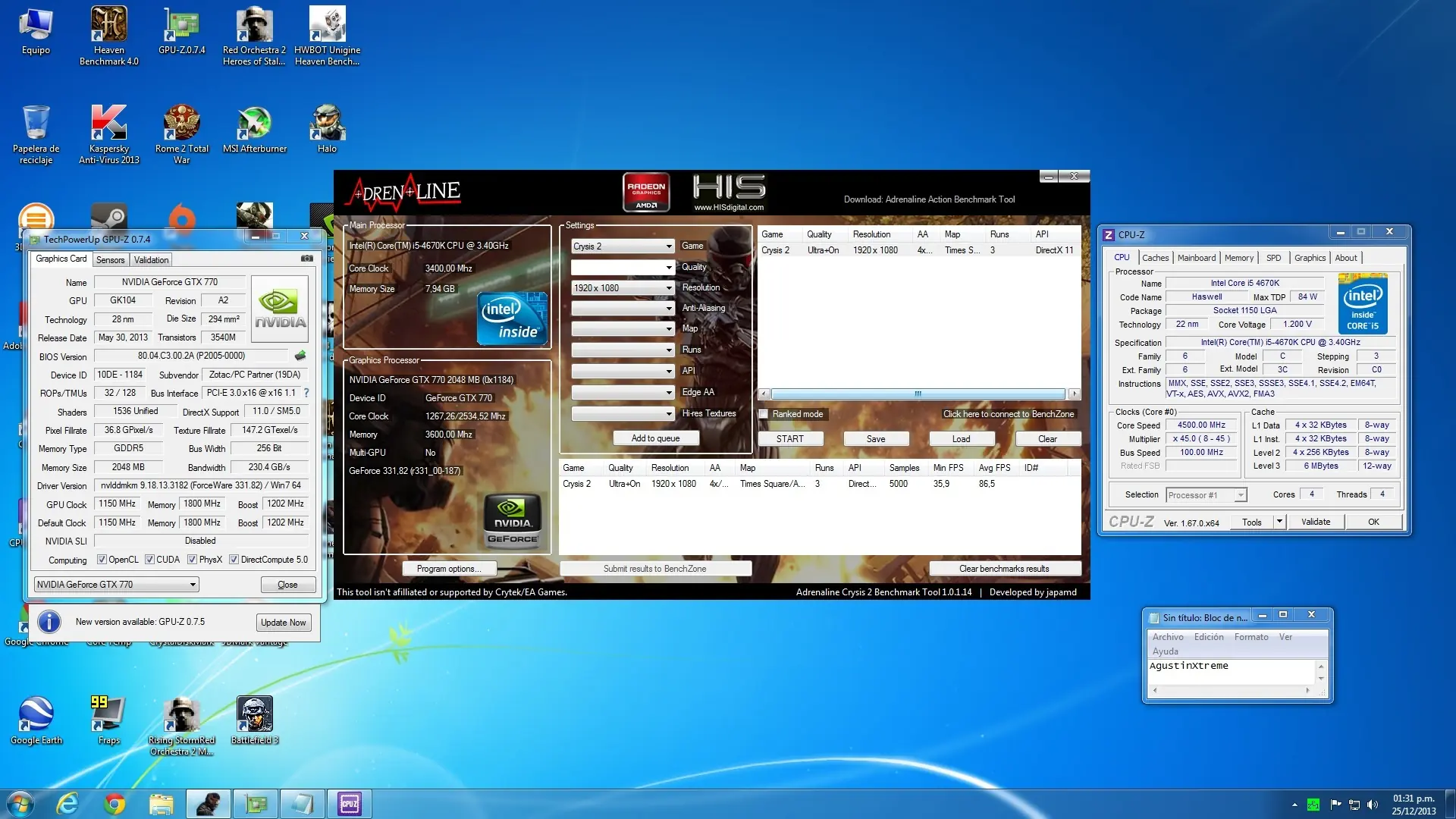Click here to connect to BenchZone link
This screenshot has height=819, width=1456.
(1008, 414)
